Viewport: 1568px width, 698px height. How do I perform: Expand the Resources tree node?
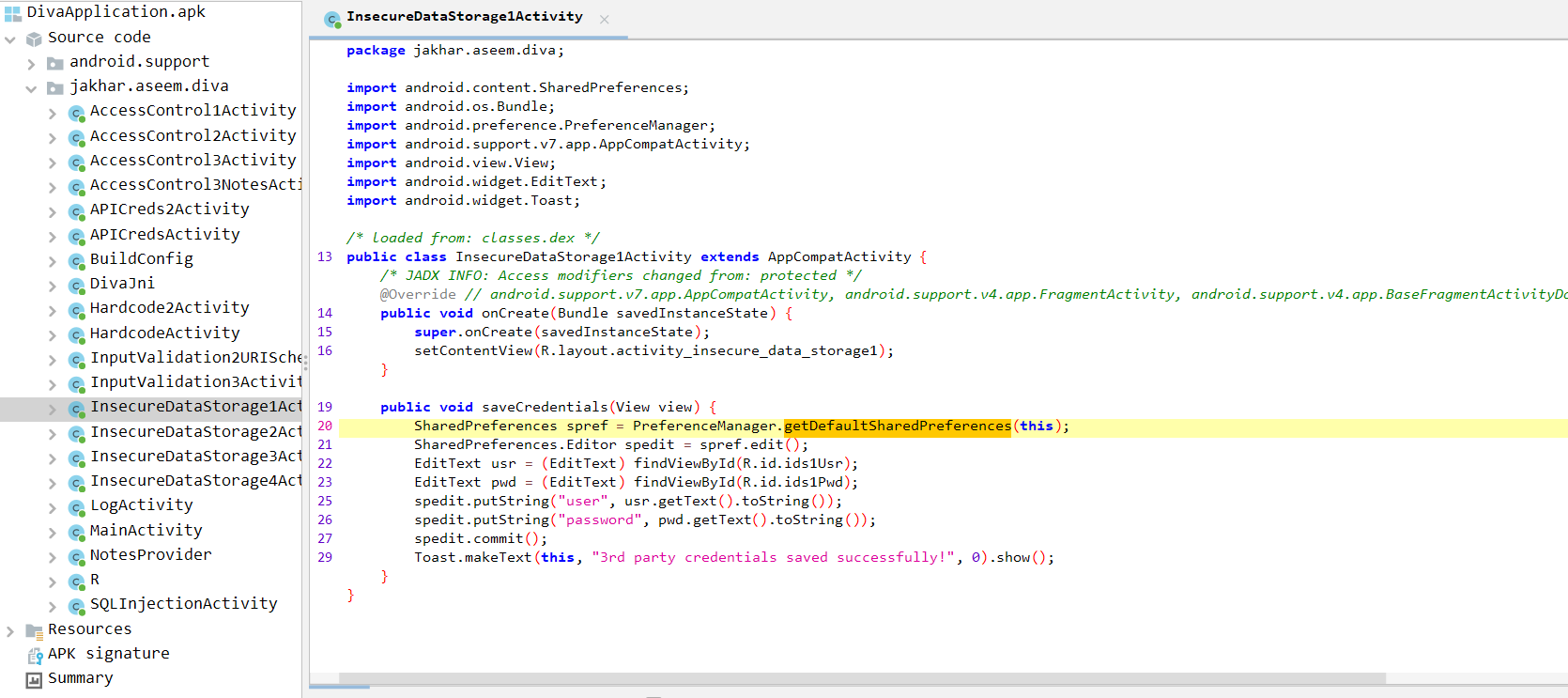coord(10,630)
